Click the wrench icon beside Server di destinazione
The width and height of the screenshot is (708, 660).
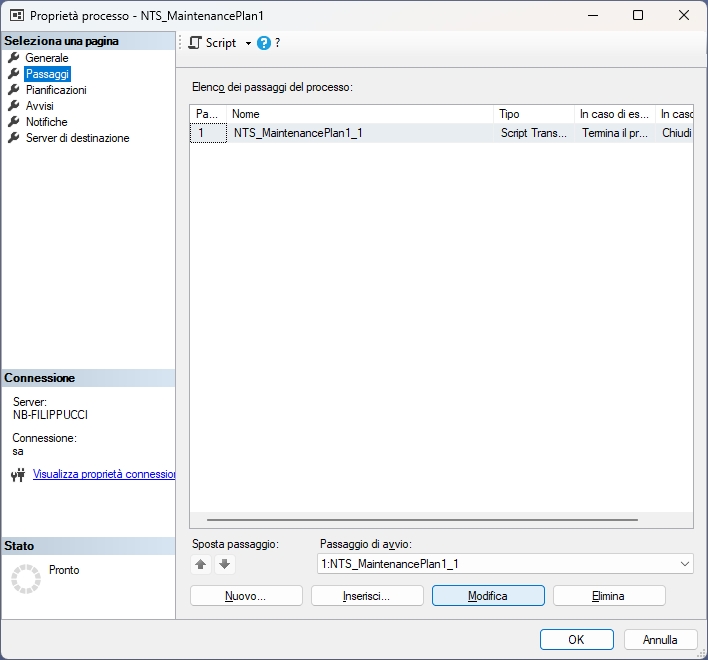pyautogui.click(x=14, y=138)
